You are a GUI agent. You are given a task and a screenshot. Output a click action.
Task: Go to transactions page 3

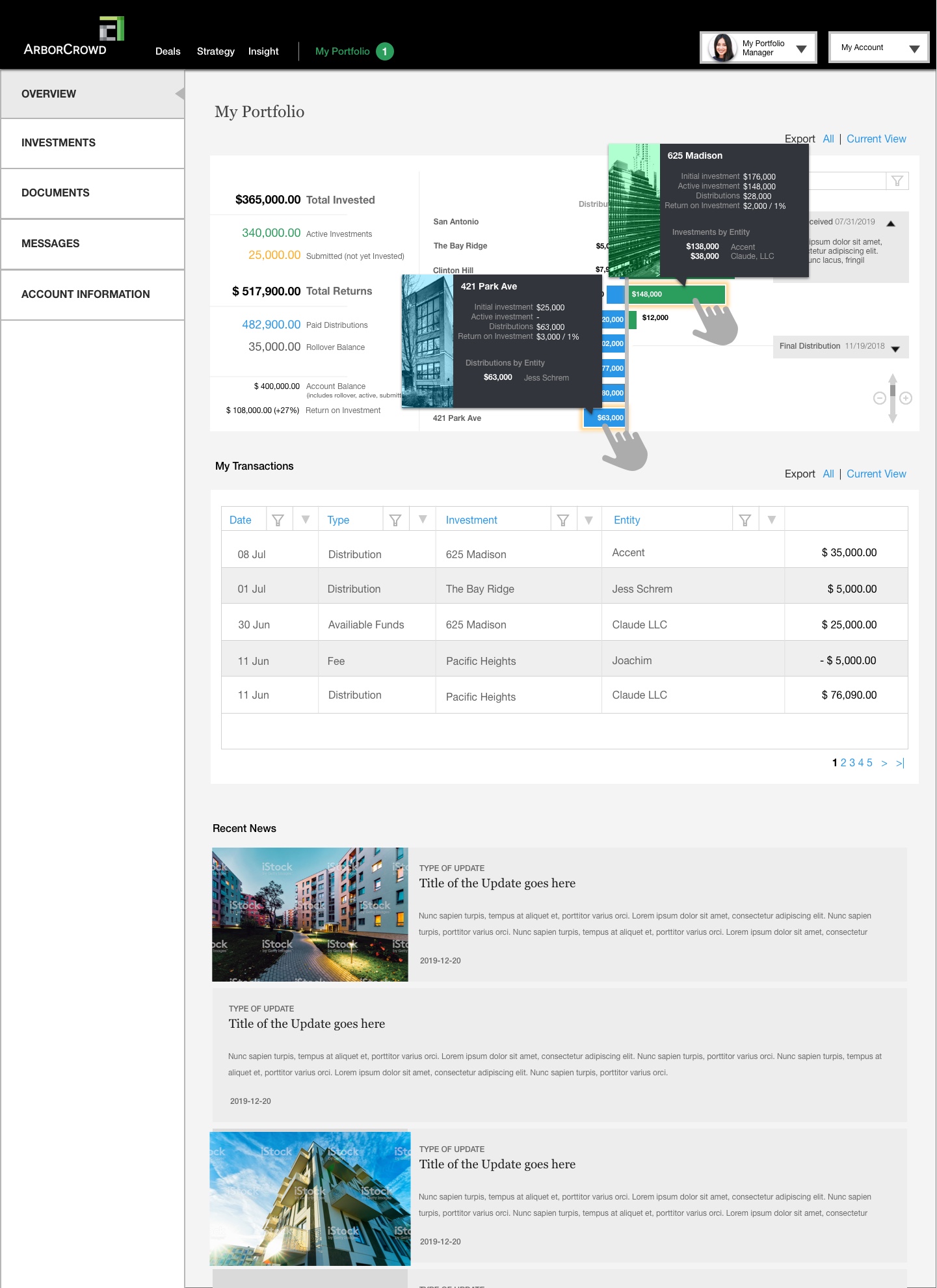852,762
